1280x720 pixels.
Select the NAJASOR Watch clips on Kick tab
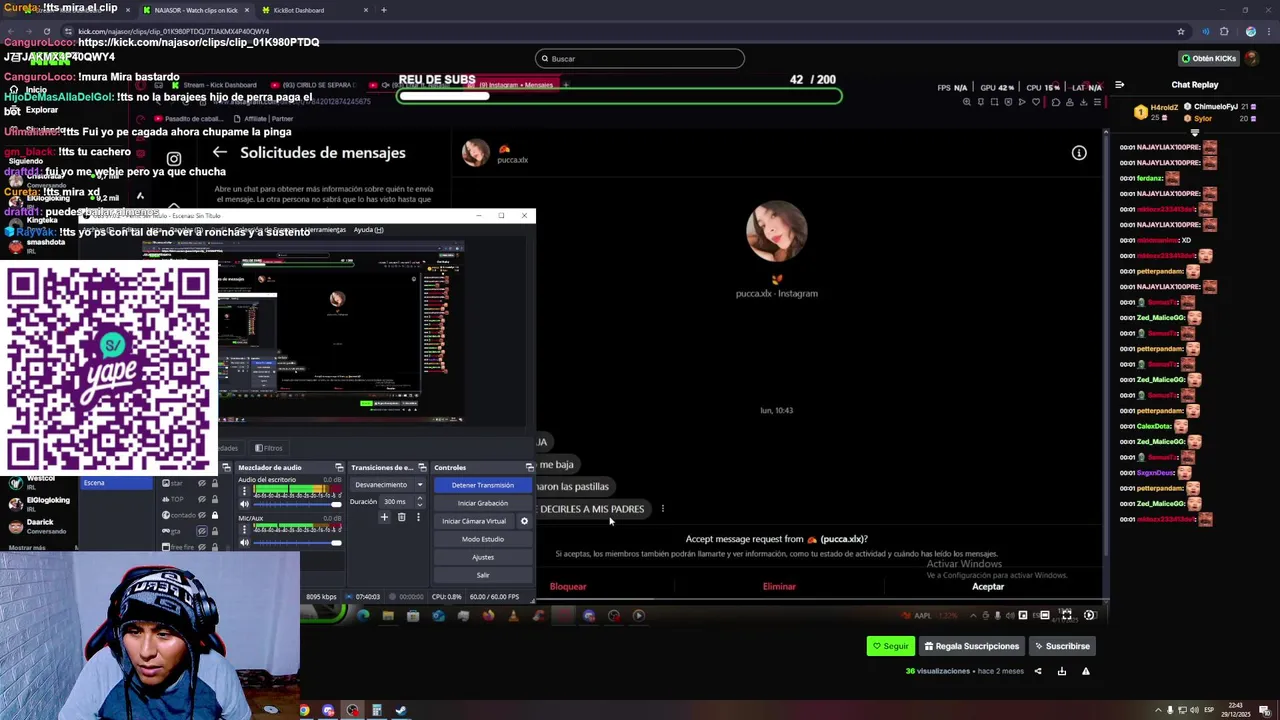point(196,10)
